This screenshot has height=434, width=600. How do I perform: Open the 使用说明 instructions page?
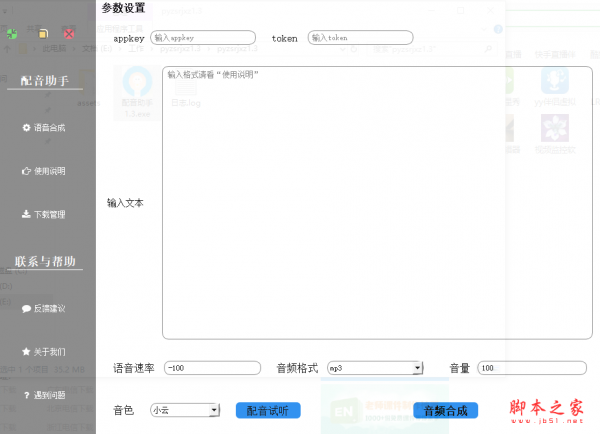click(44, 171)
